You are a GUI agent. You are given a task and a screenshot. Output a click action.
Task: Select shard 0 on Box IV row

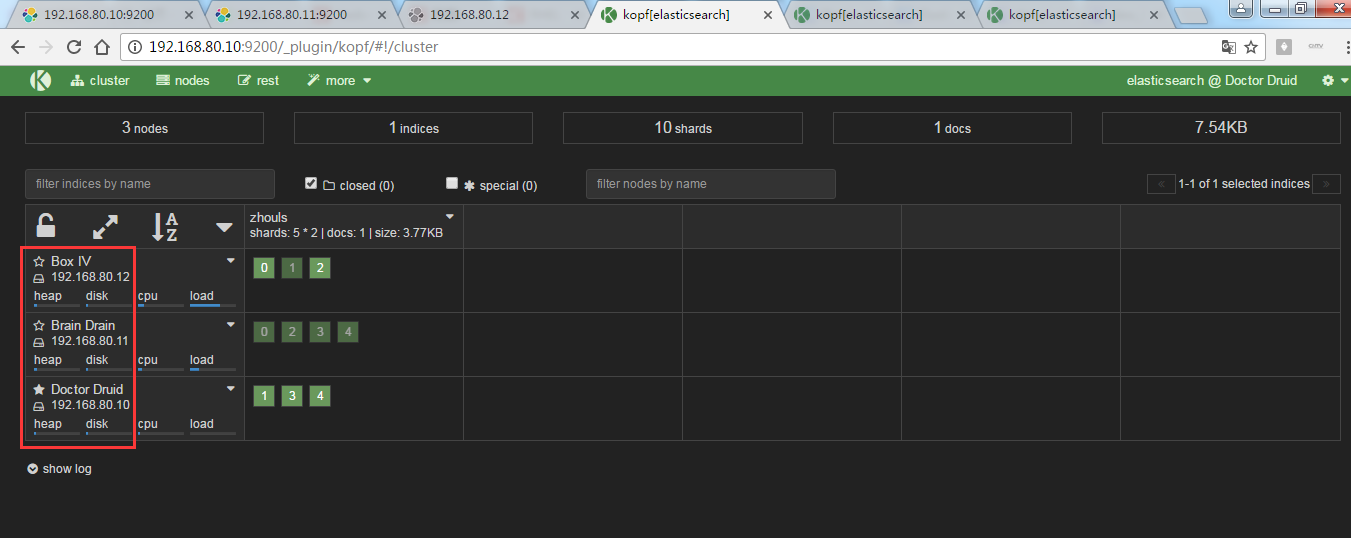click(264, 268)
